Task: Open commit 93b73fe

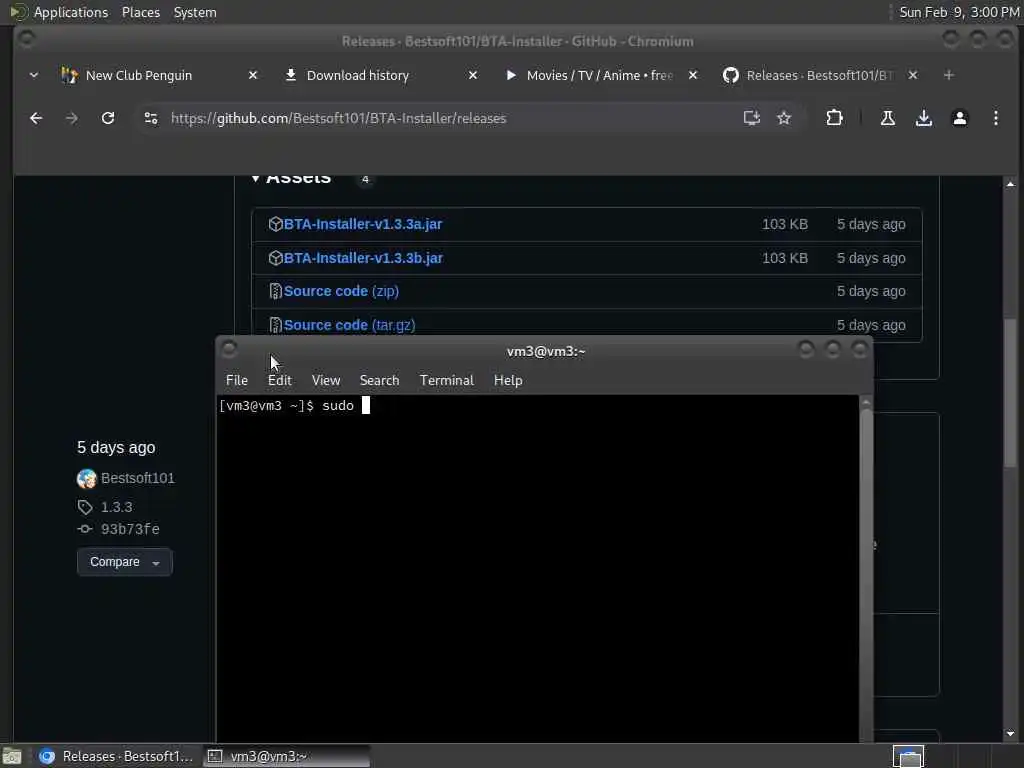Action: (x=130, y=529)
